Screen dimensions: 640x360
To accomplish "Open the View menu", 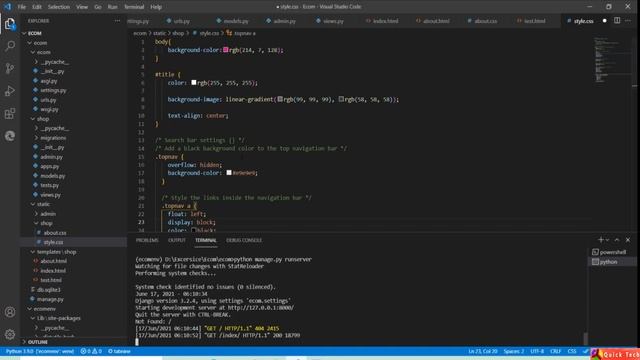I will 82,7.
